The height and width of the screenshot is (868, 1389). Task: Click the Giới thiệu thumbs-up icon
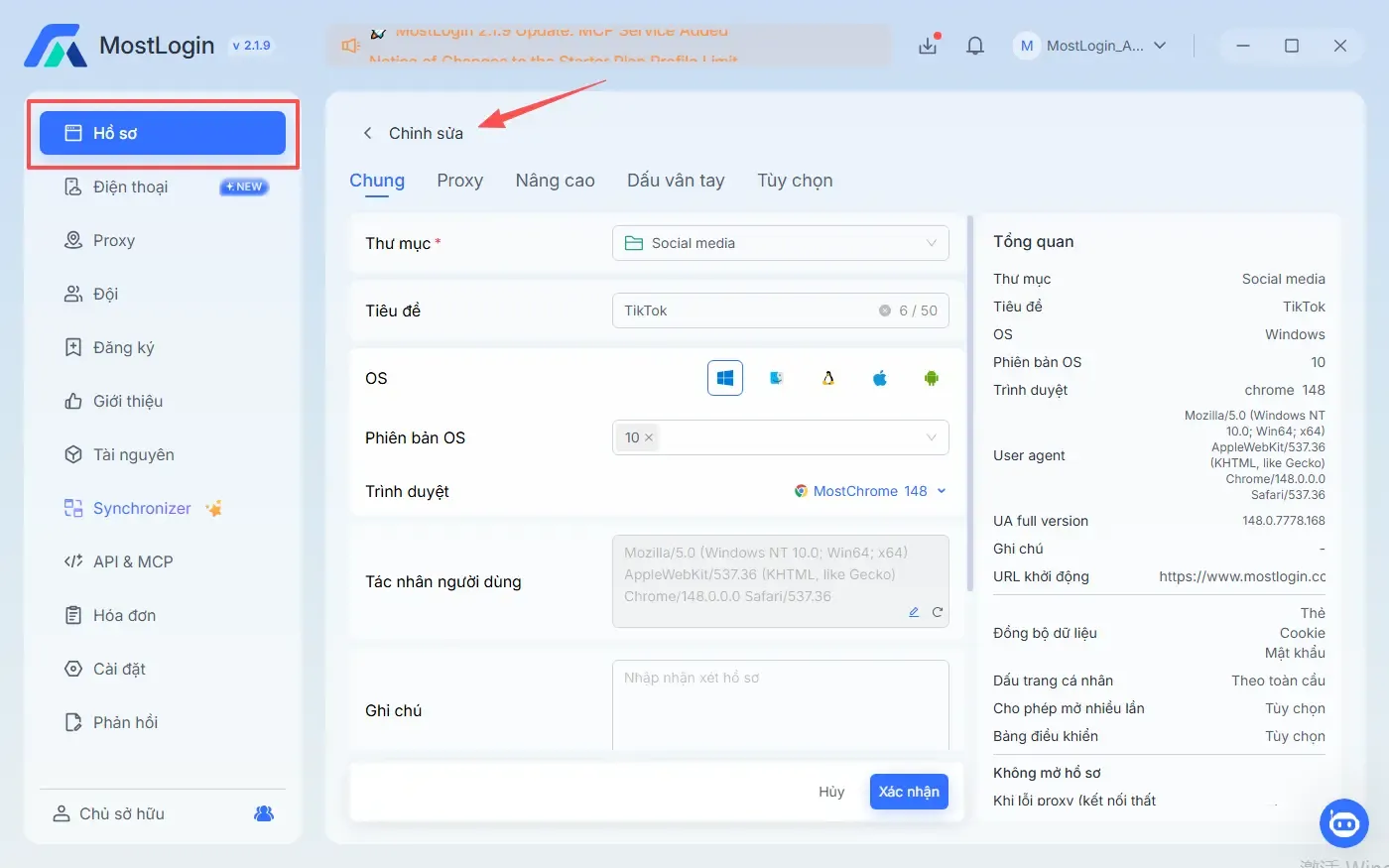click(x=73, y=401)
